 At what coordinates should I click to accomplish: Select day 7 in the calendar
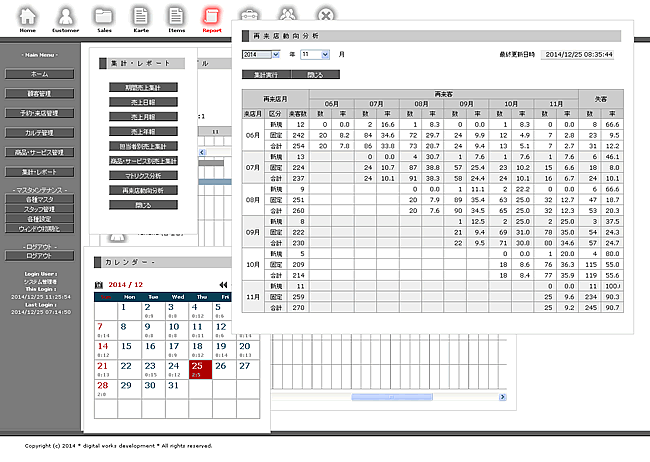click(x=106, y=330)
